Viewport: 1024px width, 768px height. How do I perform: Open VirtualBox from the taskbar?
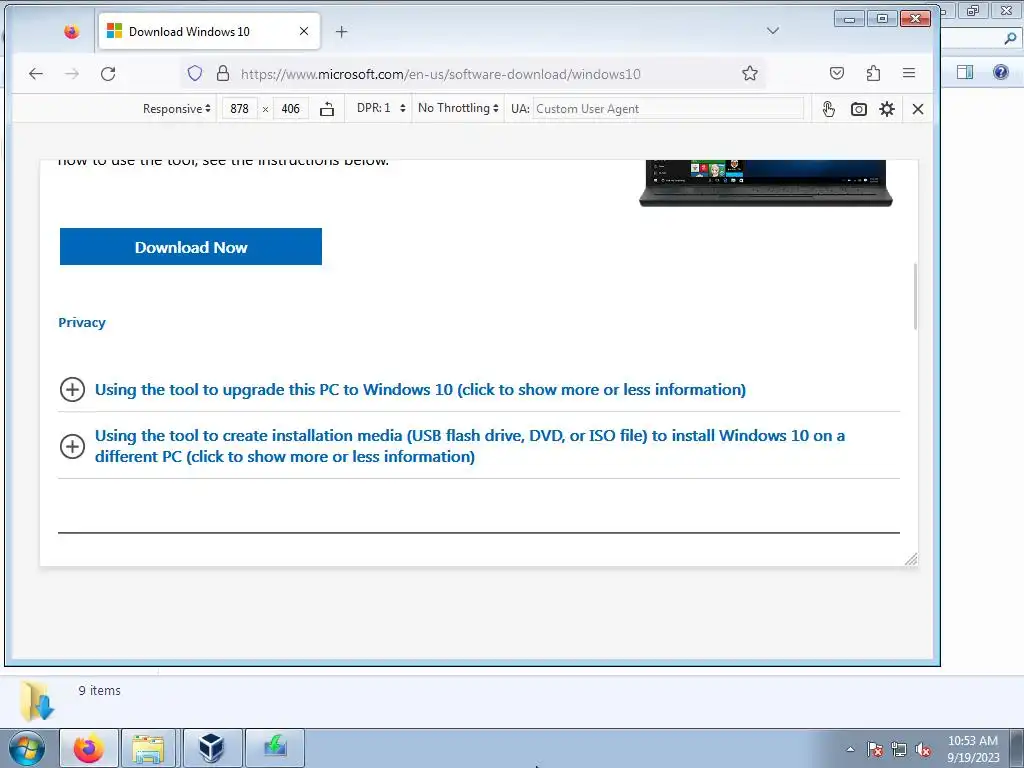tap(212, 748)
